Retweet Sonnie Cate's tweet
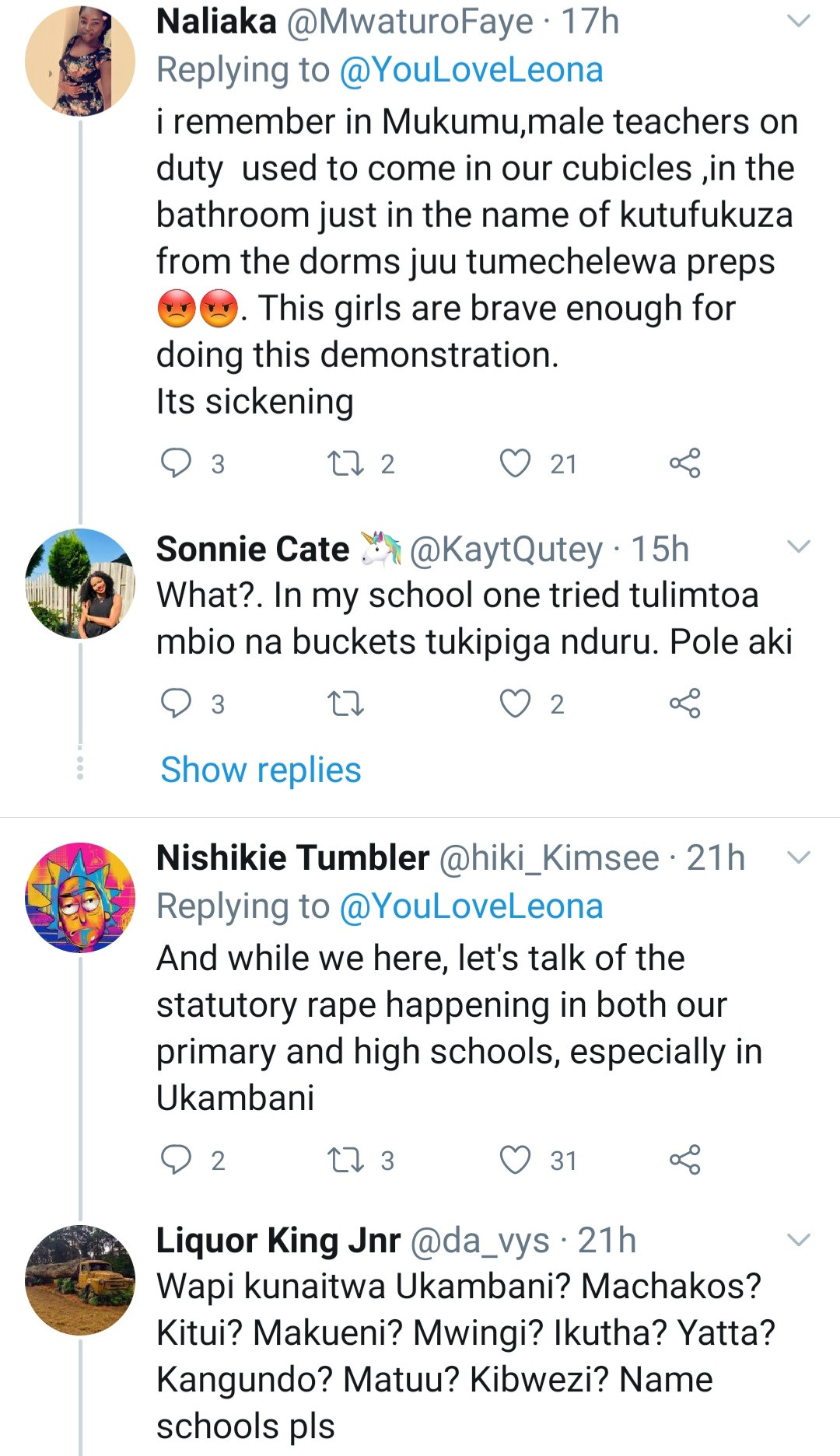This screenshot has height=1456, width=840. coord(345,704)
